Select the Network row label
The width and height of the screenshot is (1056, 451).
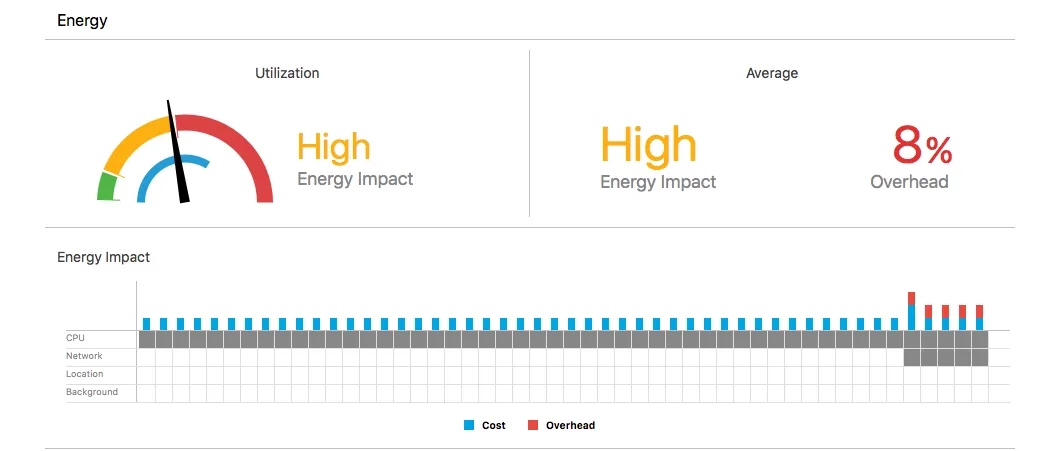tap(84, 356)
